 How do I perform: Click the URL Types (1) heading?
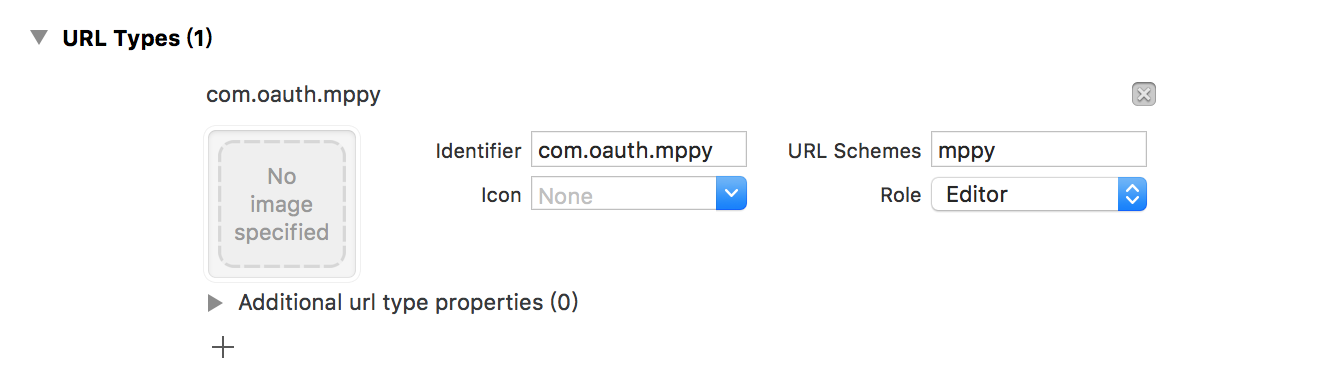click(x=137, y=38)
